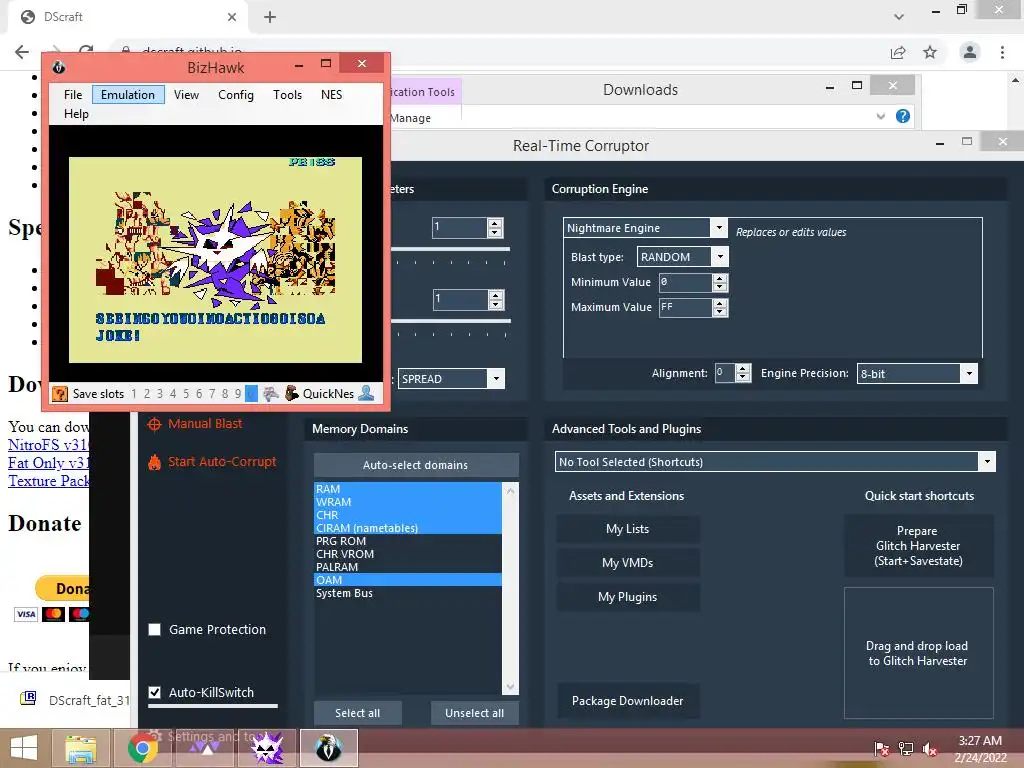The height and width of the screenshot is (768, 1024).
Task: Click the Select all domains button
Action: (358, 713)
